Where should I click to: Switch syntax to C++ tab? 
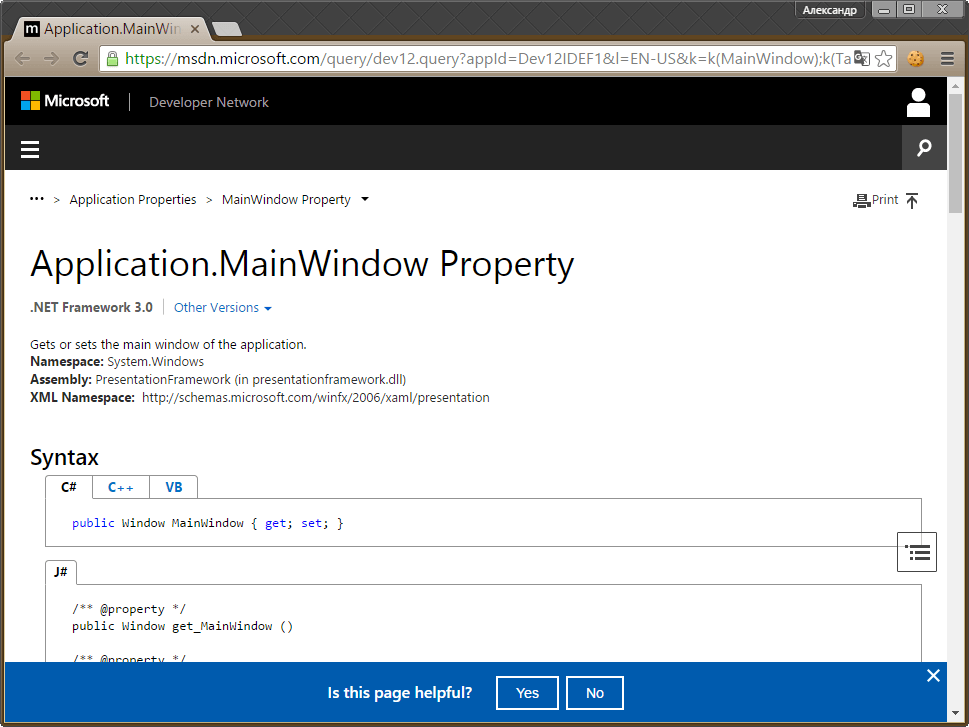tap(121, 487)
